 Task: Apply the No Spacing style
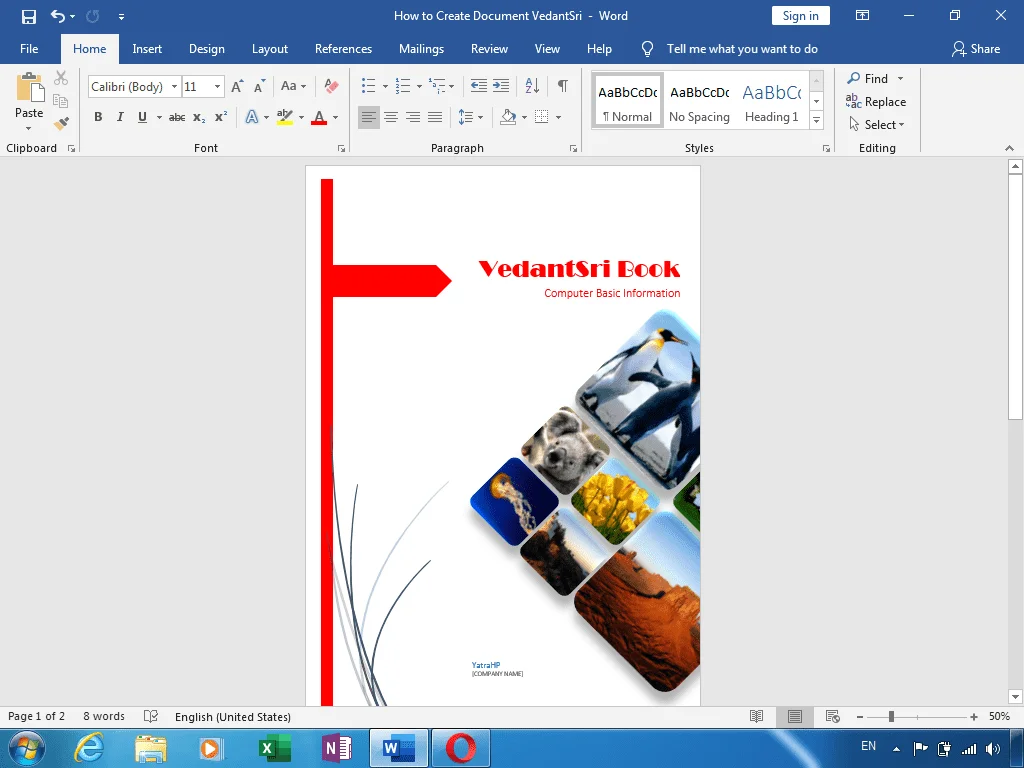[x=699, y=101]
